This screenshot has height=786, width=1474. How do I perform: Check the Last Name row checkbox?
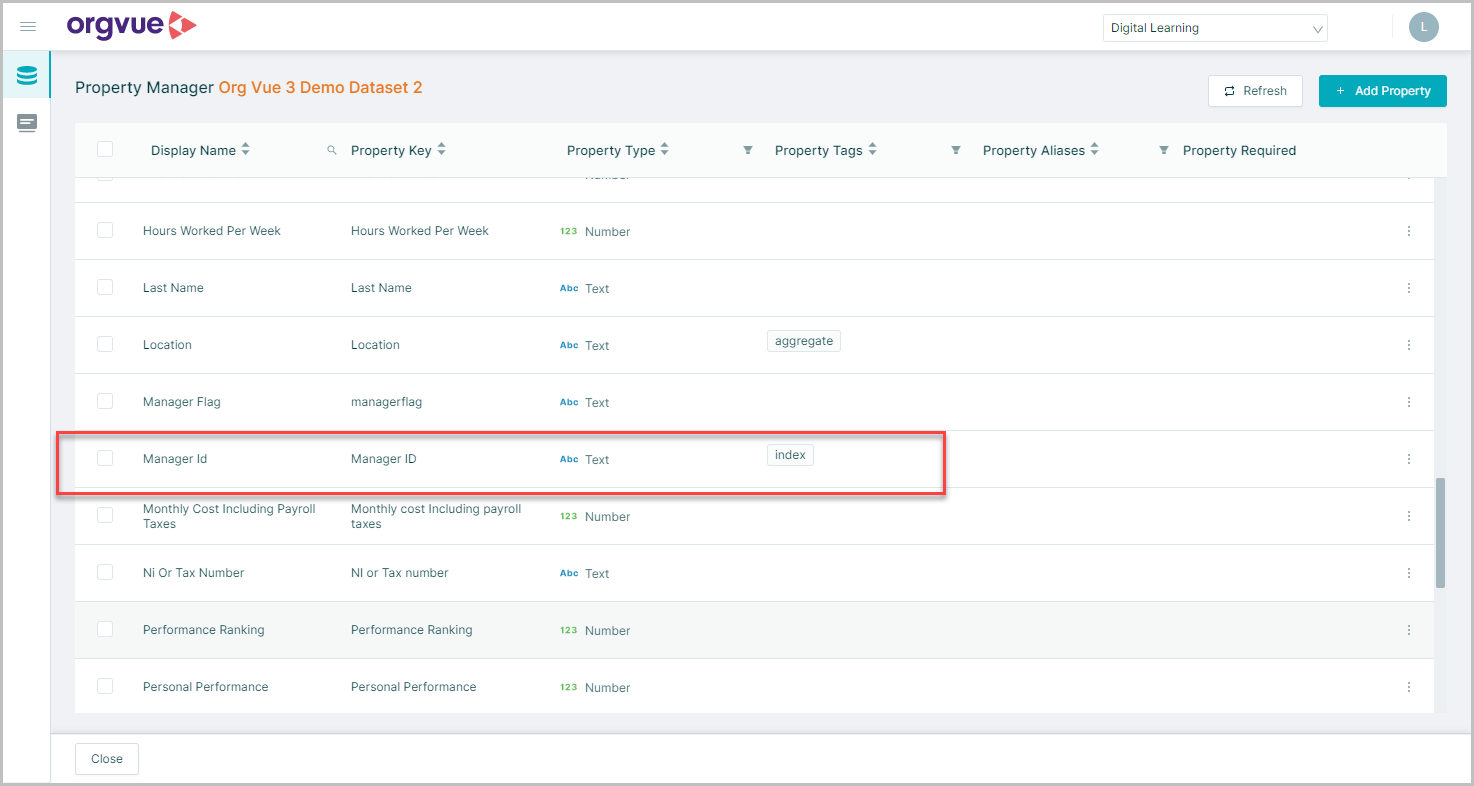[x=105, y=287]
